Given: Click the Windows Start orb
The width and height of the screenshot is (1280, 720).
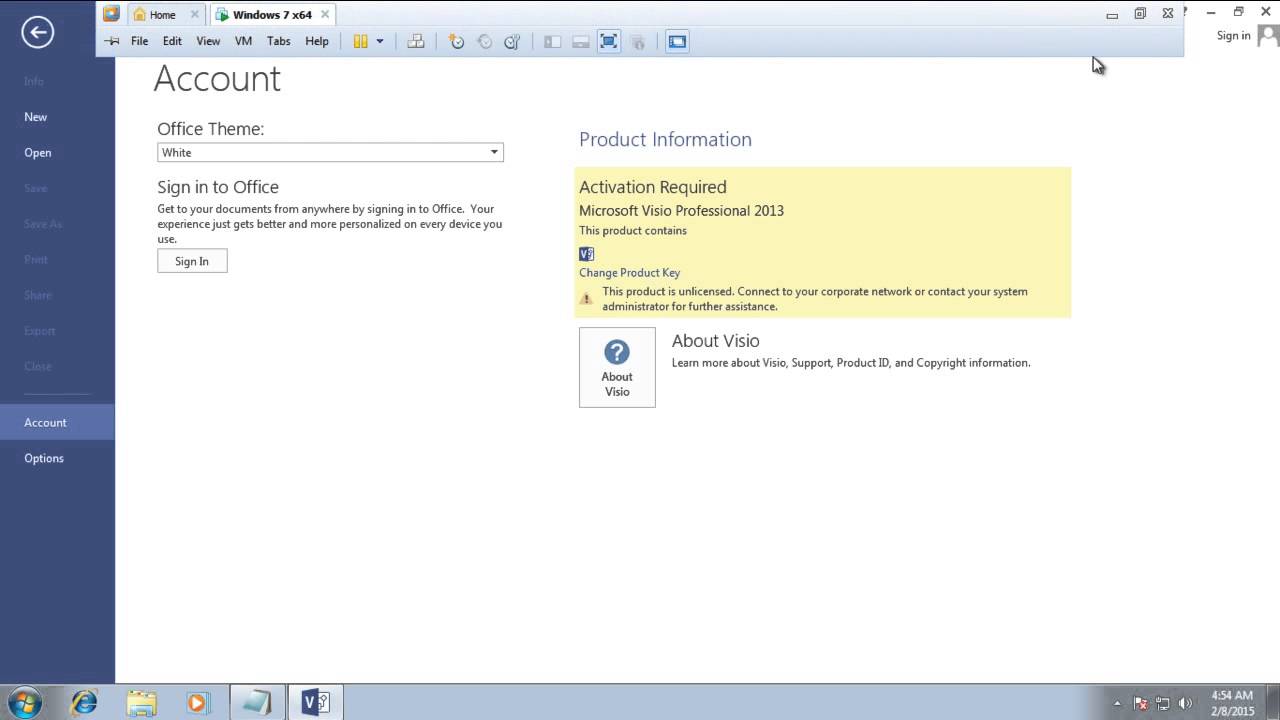Looking at the screenshot, I should 25,702.
